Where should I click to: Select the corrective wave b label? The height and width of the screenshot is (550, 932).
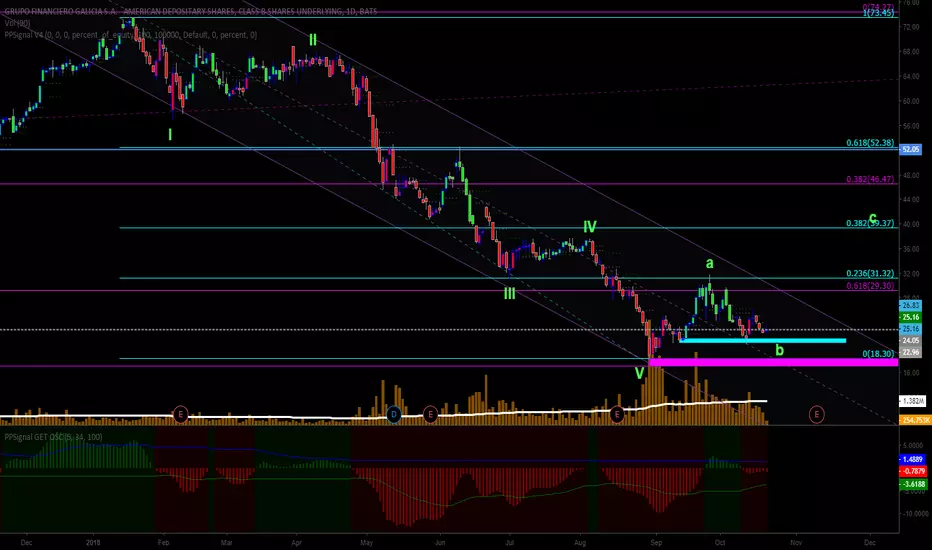tap(779, 350)
